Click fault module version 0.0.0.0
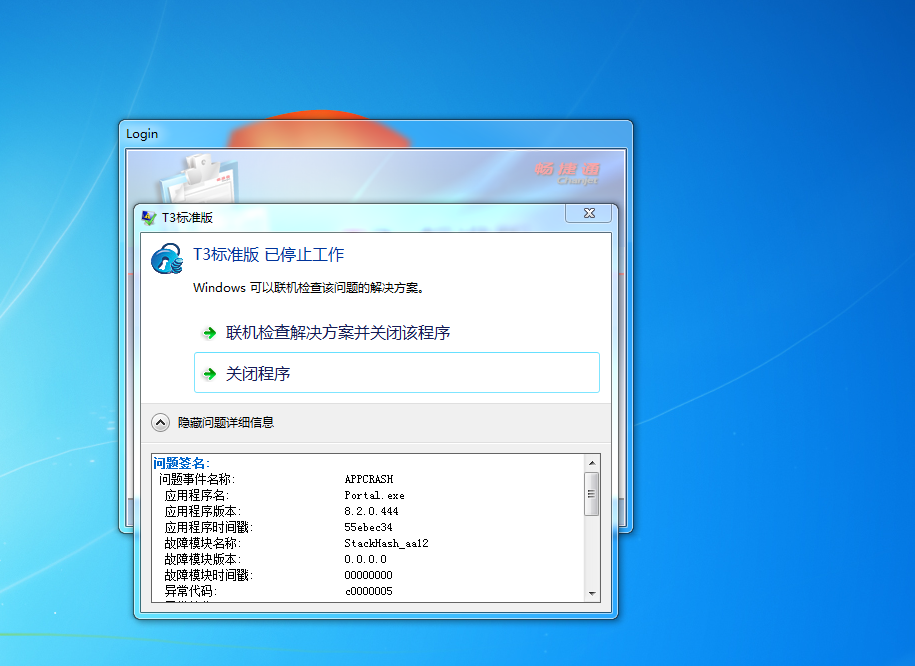 365,559
